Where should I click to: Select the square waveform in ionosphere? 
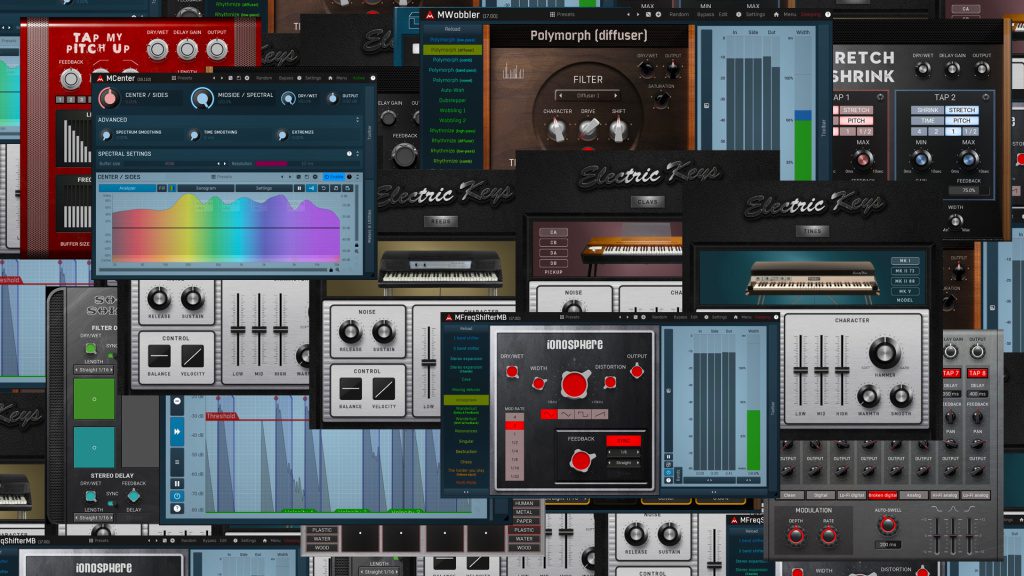pos(583,414)
